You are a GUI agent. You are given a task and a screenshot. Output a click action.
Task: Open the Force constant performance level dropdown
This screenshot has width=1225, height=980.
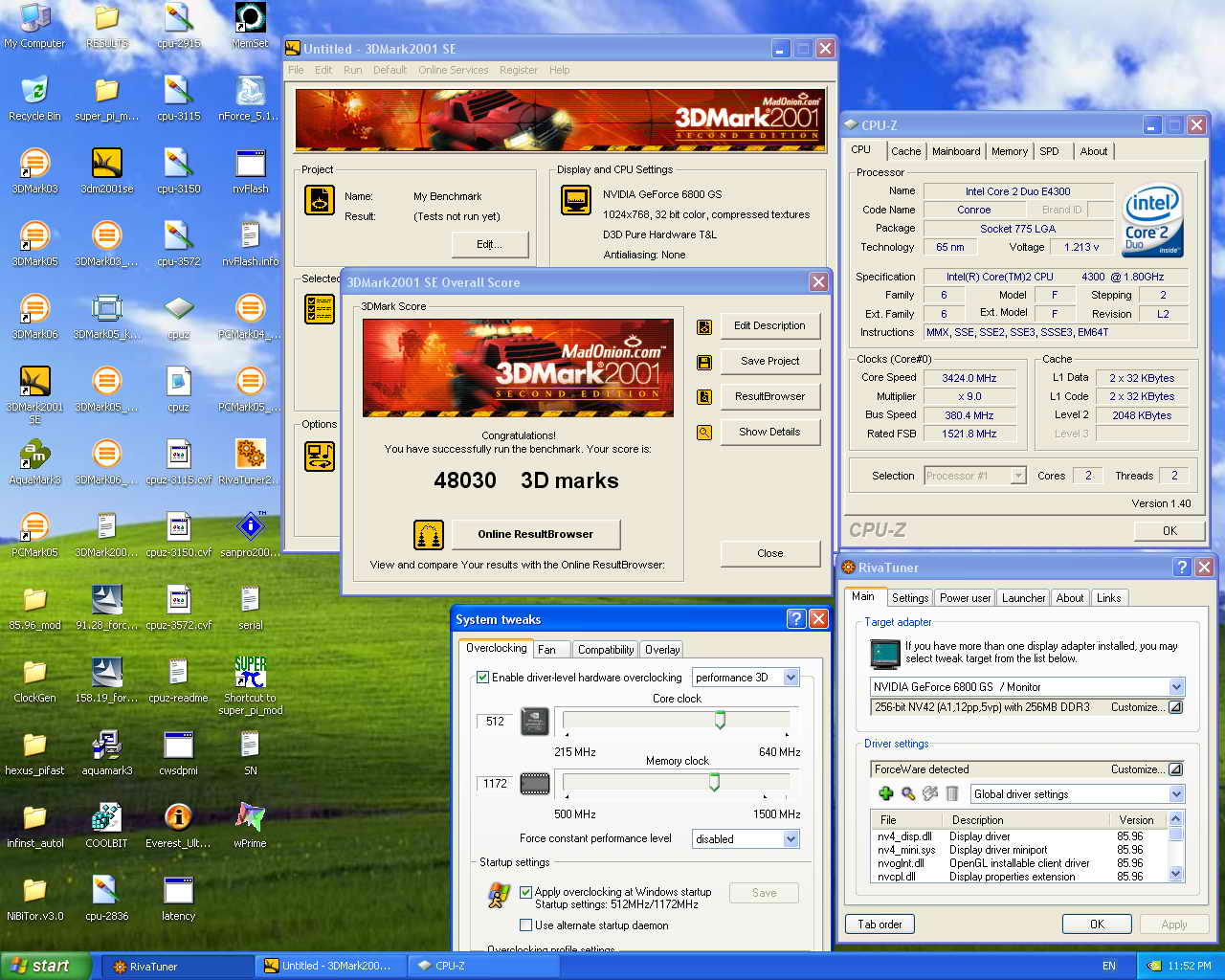(x=791, y=839)
